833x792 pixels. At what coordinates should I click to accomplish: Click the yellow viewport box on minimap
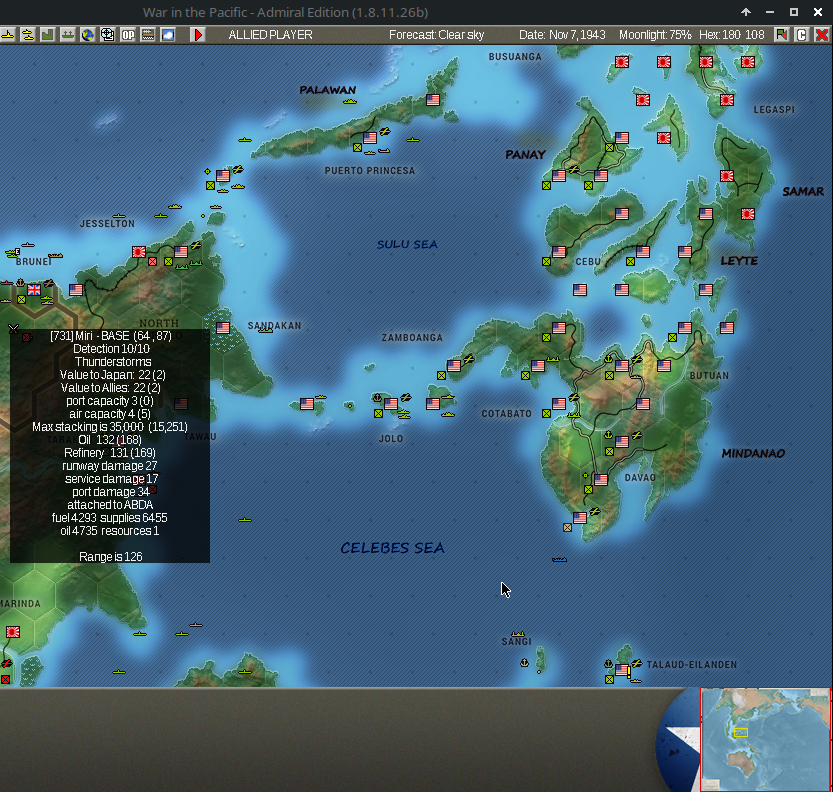tap(741, 733)
